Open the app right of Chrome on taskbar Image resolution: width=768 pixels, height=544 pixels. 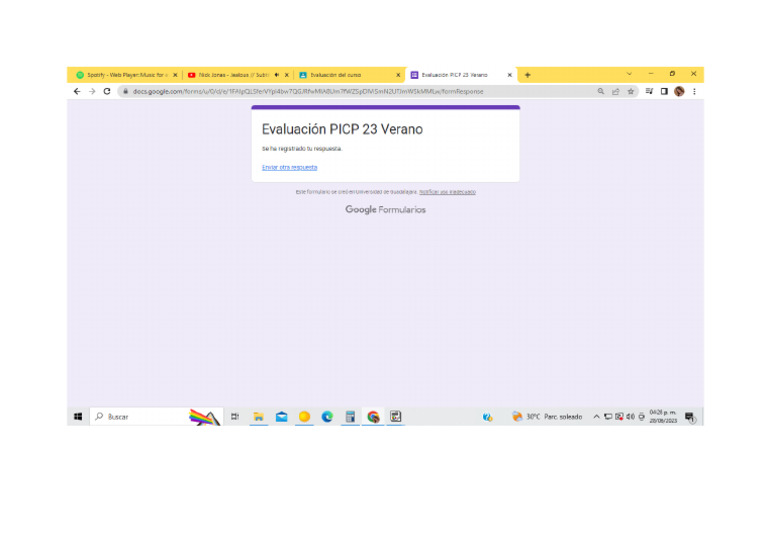[x=396, y=417]
